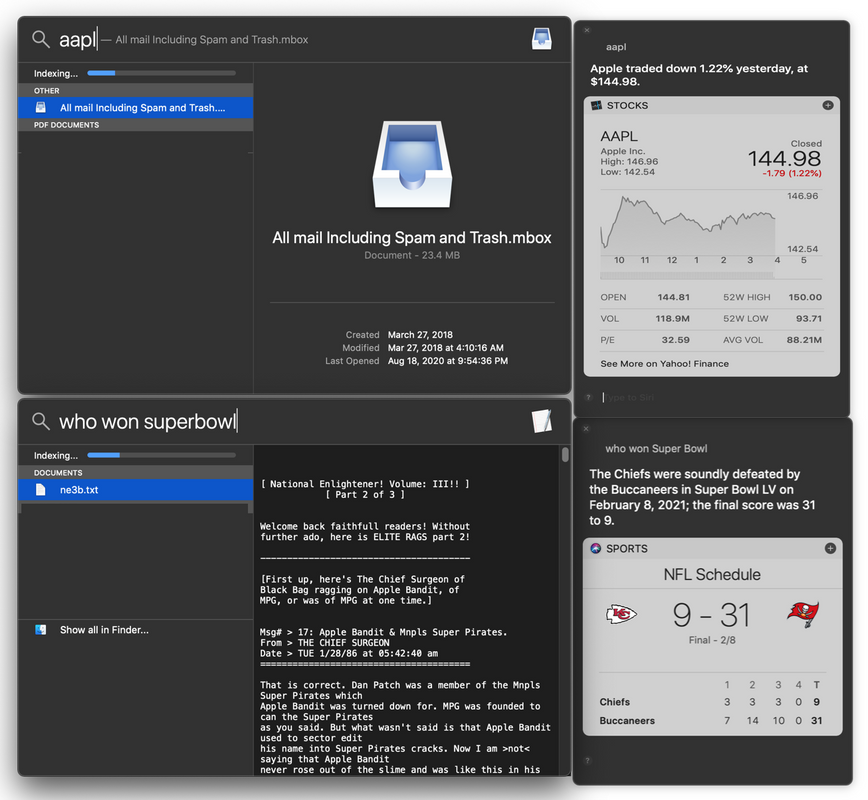Click the Finder icon beside Show all in Finder
The height and width of the screenshot is (800, 868).
(40, 629)
